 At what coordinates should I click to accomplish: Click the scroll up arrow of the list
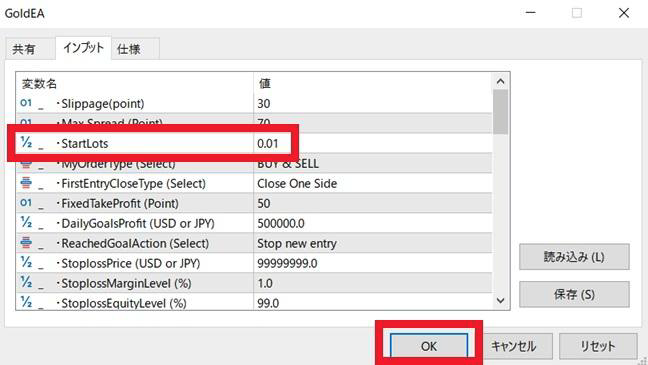500,81
